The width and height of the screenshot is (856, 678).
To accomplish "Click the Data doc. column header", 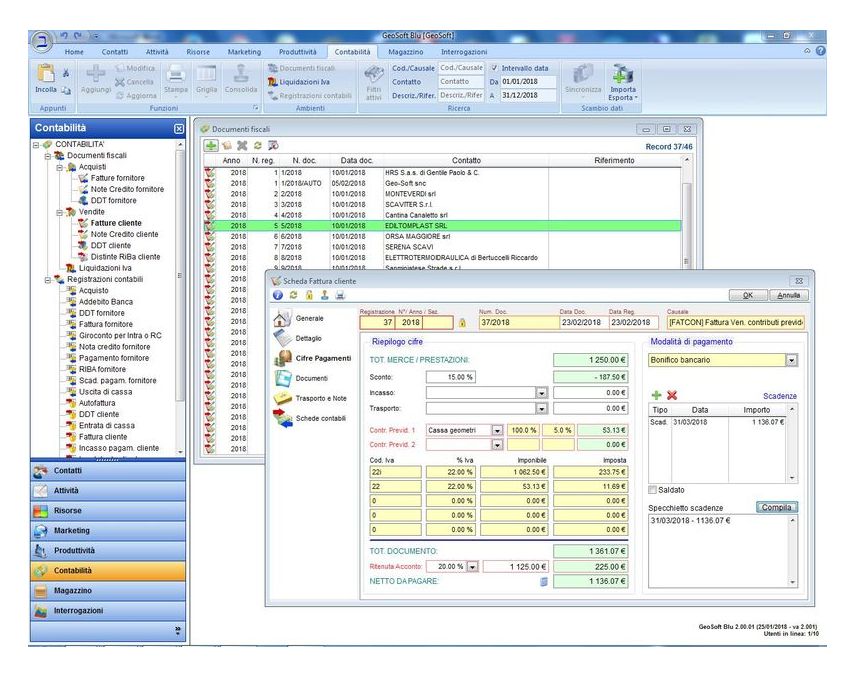I will tap(356, 160).
